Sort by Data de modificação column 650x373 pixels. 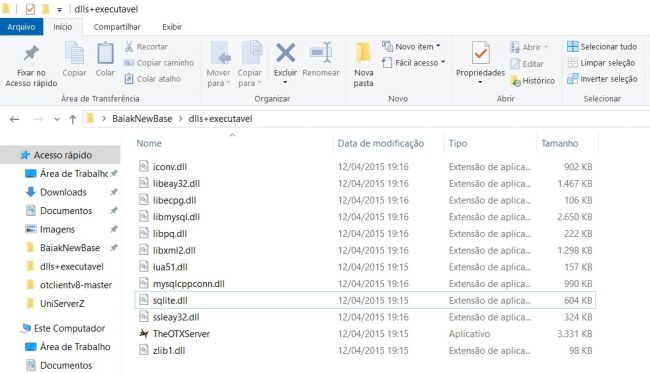(381, 143)
